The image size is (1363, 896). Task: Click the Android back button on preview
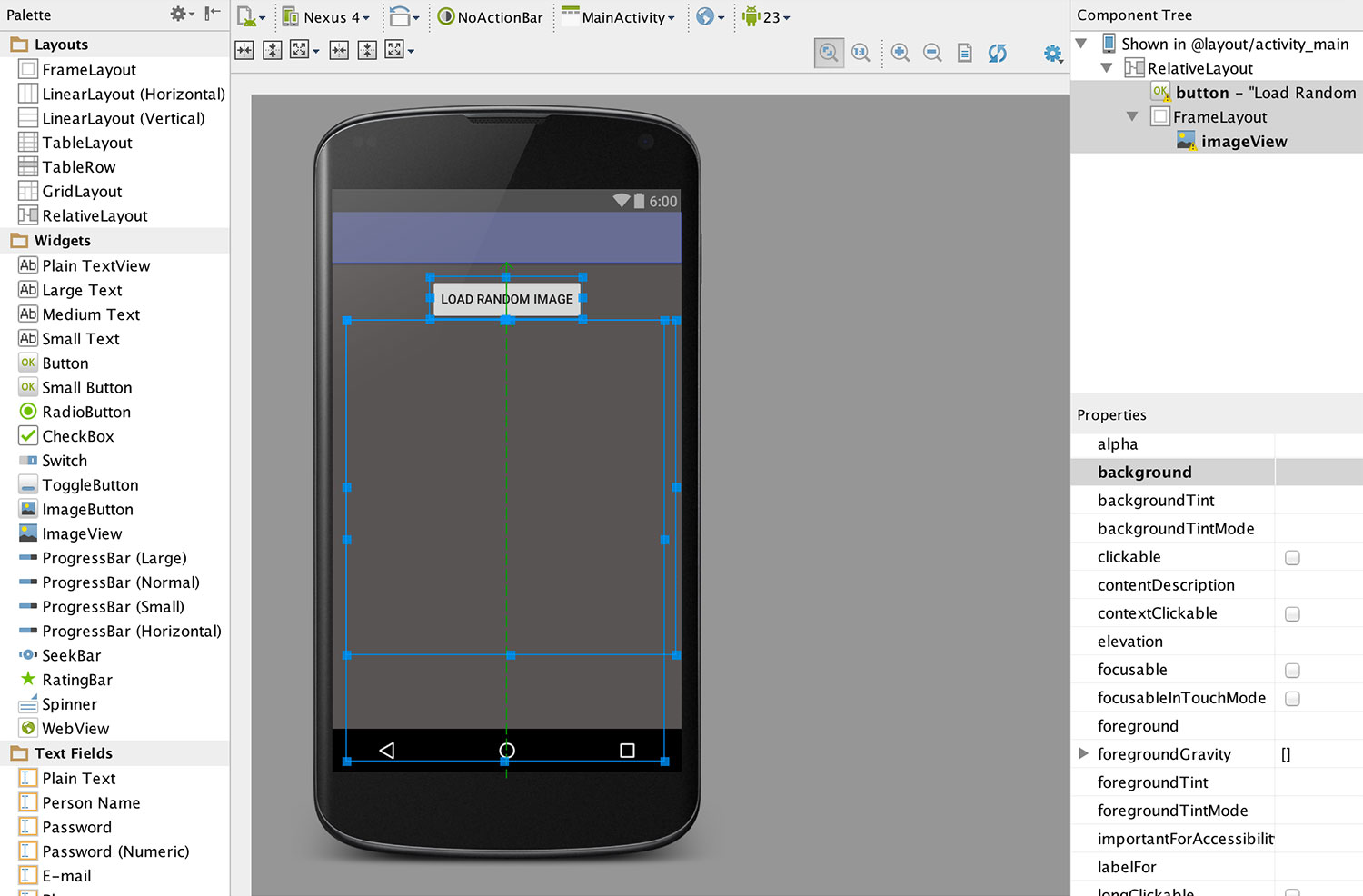point(387,751)
